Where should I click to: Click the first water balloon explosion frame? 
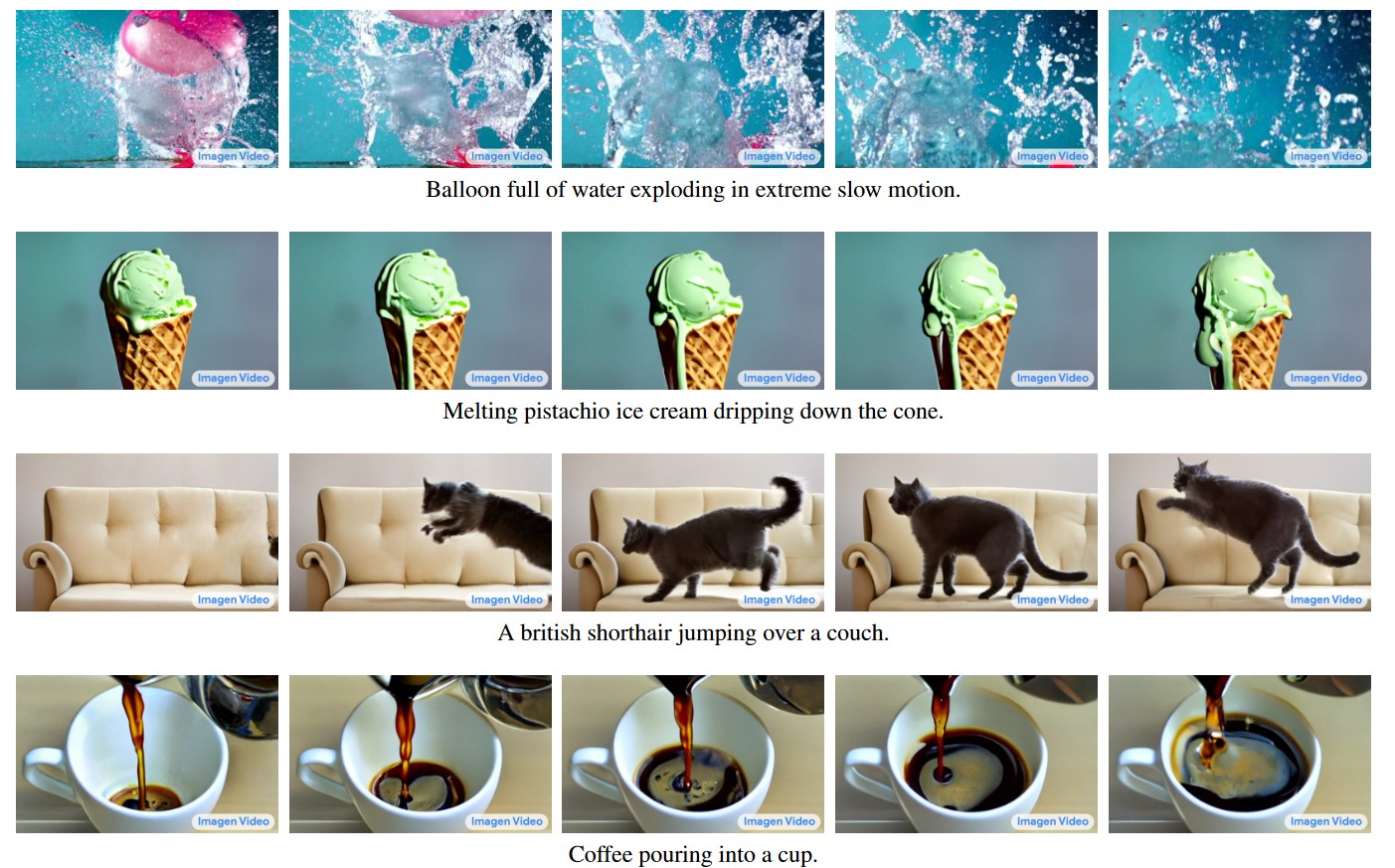click(147, 88)
